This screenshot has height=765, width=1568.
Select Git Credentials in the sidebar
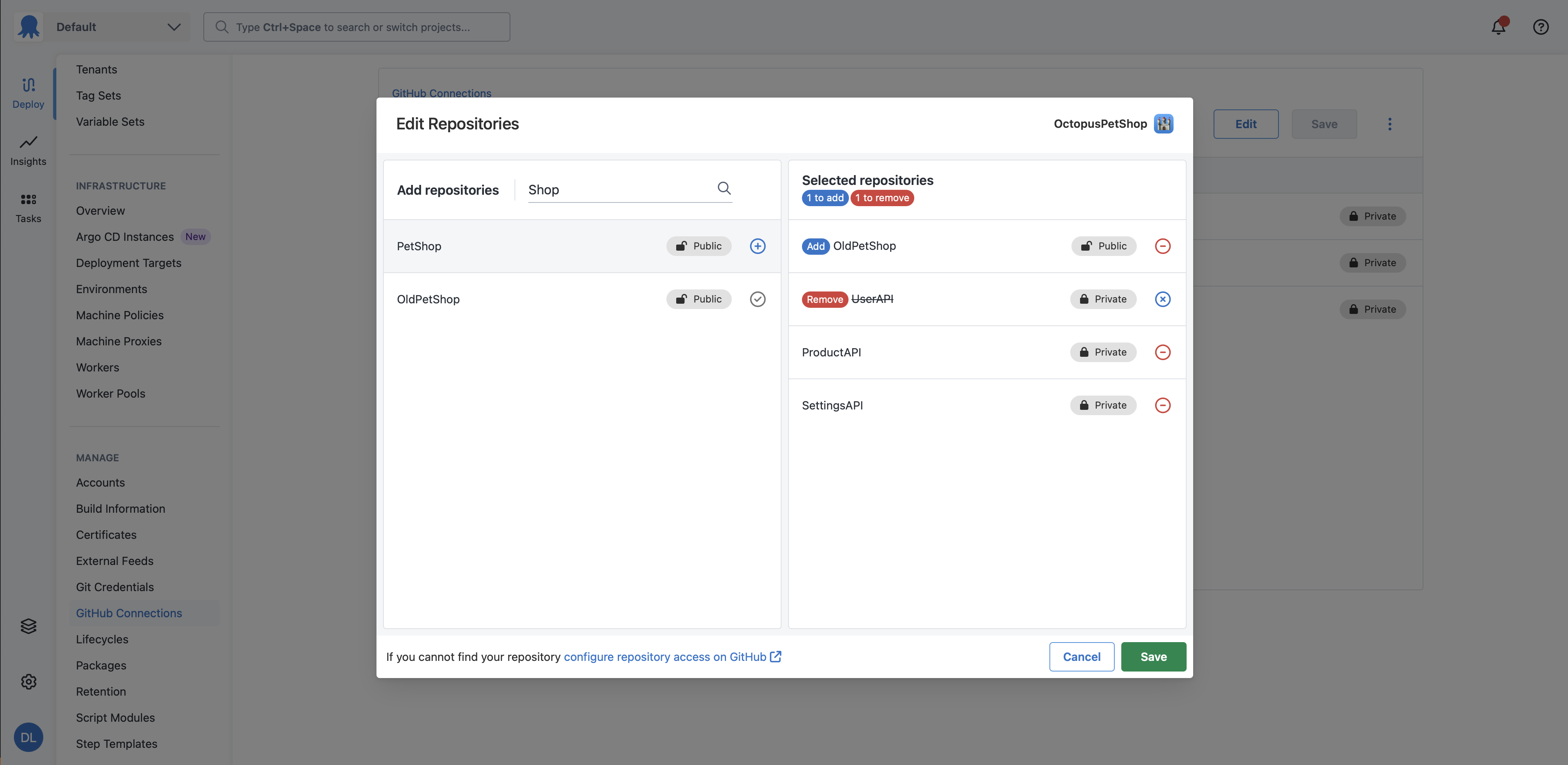[x=115, y=587]
